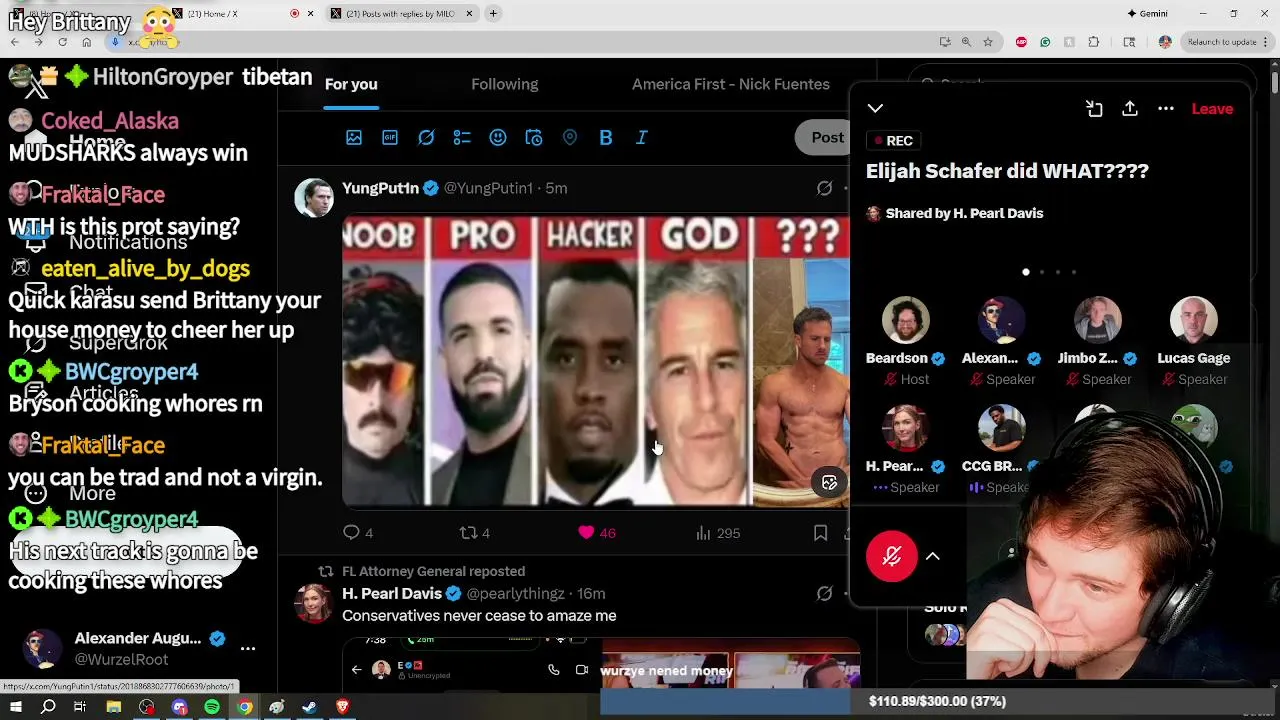
Task: Open Windows Start menu
Action: (15, 707)
